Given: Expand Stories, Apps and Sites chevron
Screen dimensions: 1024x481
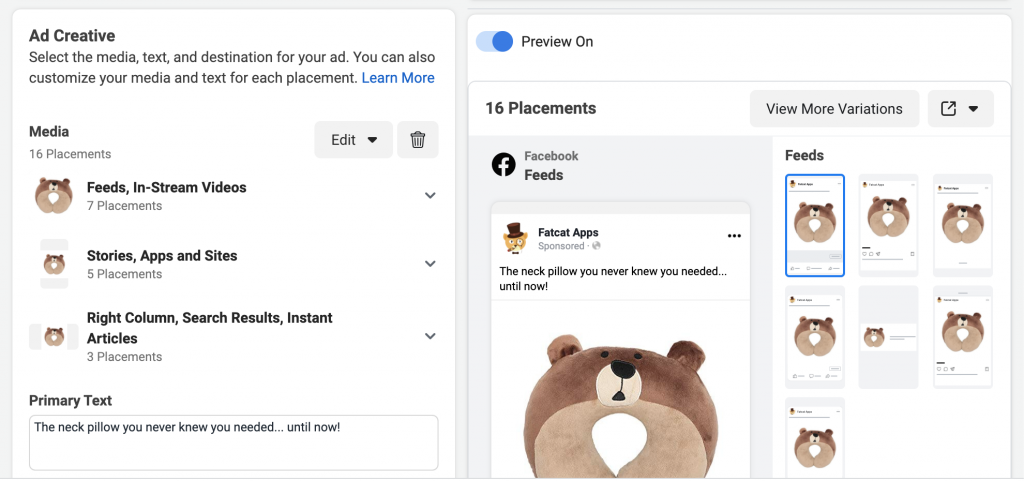Looking at the screenshot, I should click(430, 264).
